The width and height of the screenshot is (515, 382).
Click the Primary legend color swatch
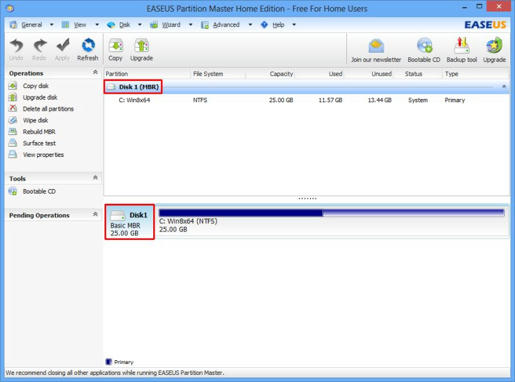pyautogui.click(x=108, y=362)
